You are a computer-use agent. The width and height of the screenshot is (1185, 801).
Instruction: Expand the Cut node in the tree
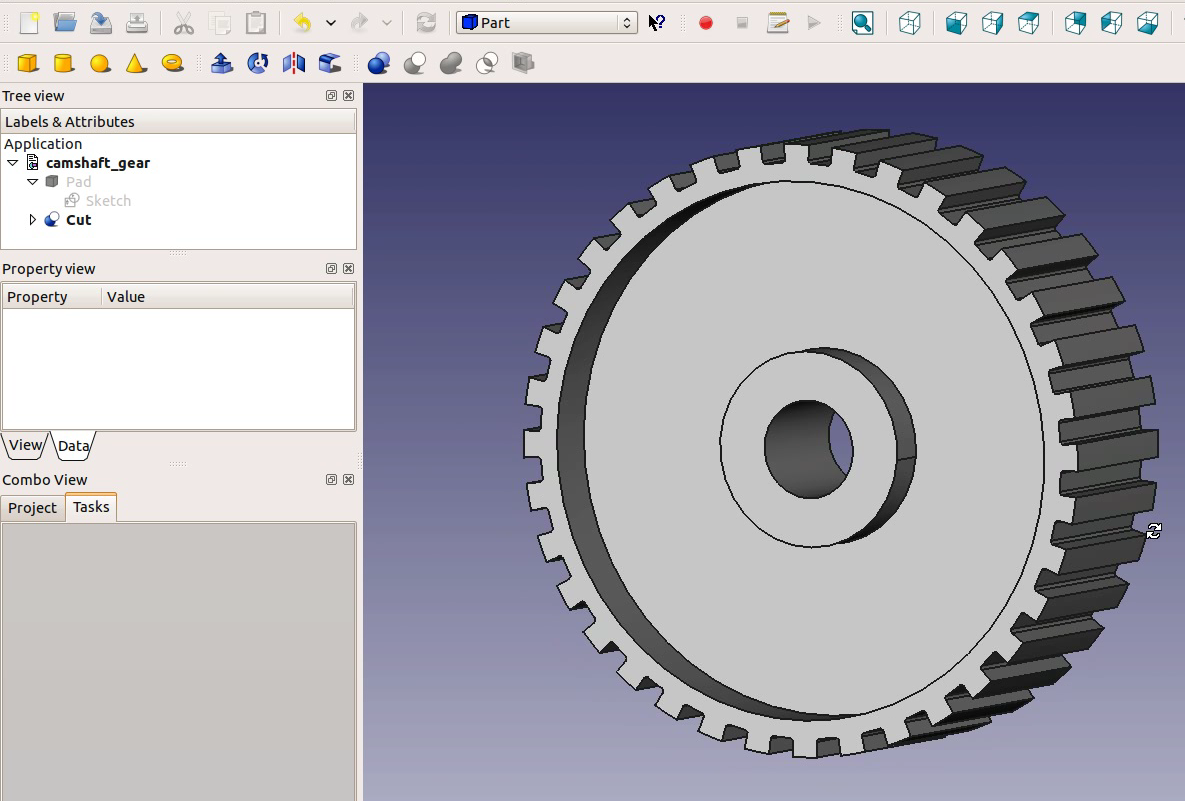click(x=33, y=219)
